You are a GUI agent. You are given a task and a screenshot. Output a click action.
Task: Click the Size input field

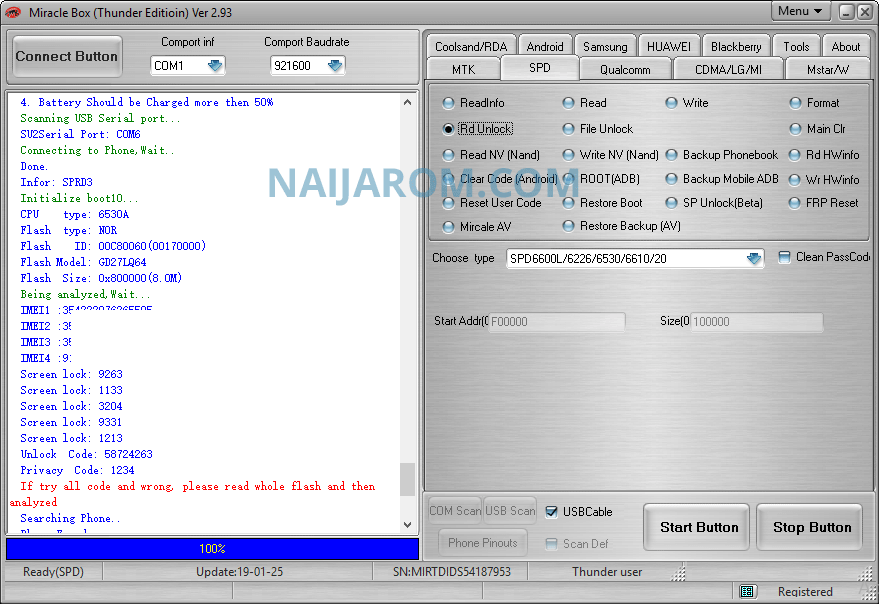point(757,322)
